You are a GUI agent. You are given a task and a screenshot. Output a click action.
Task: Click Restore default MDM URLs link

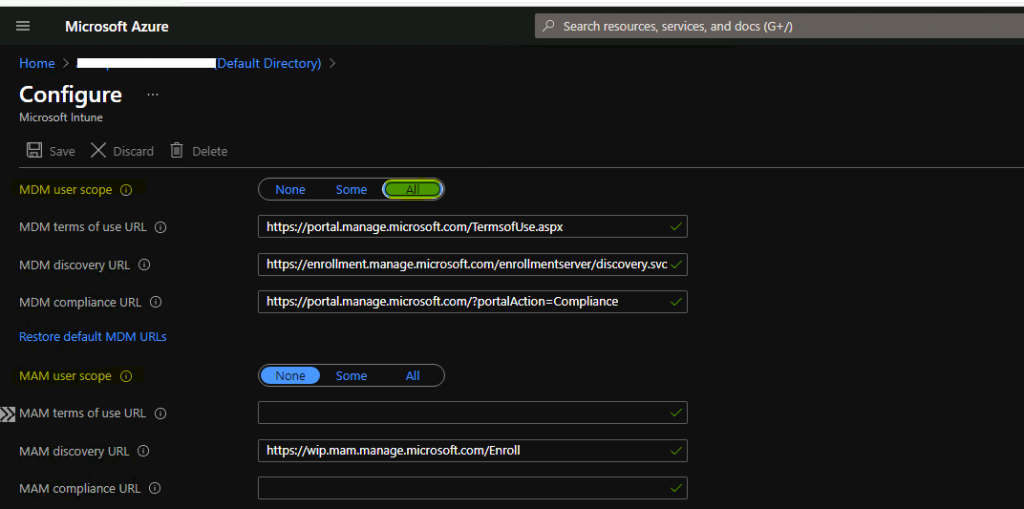93,337
